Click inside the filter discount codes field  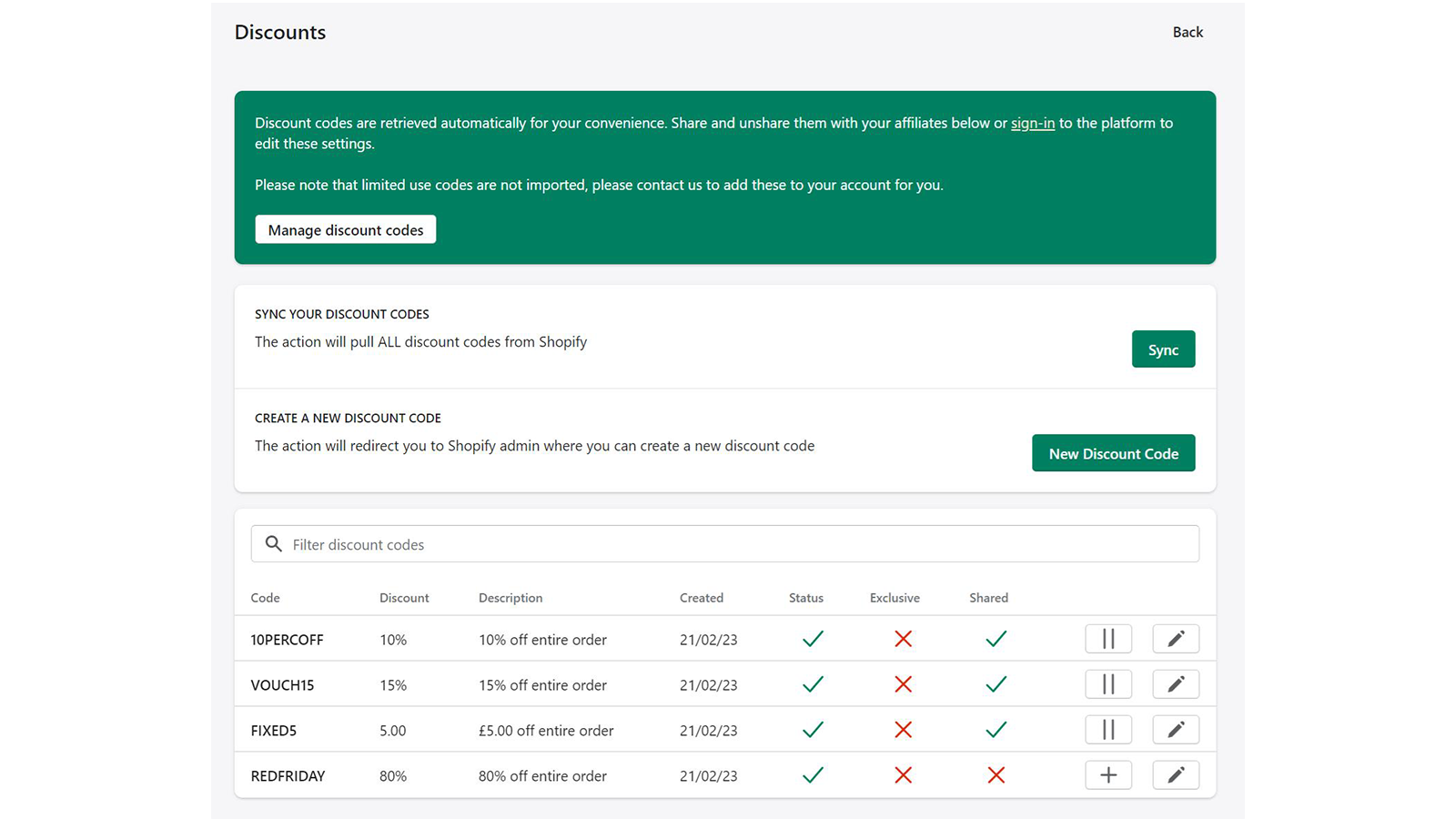point(637,543)
